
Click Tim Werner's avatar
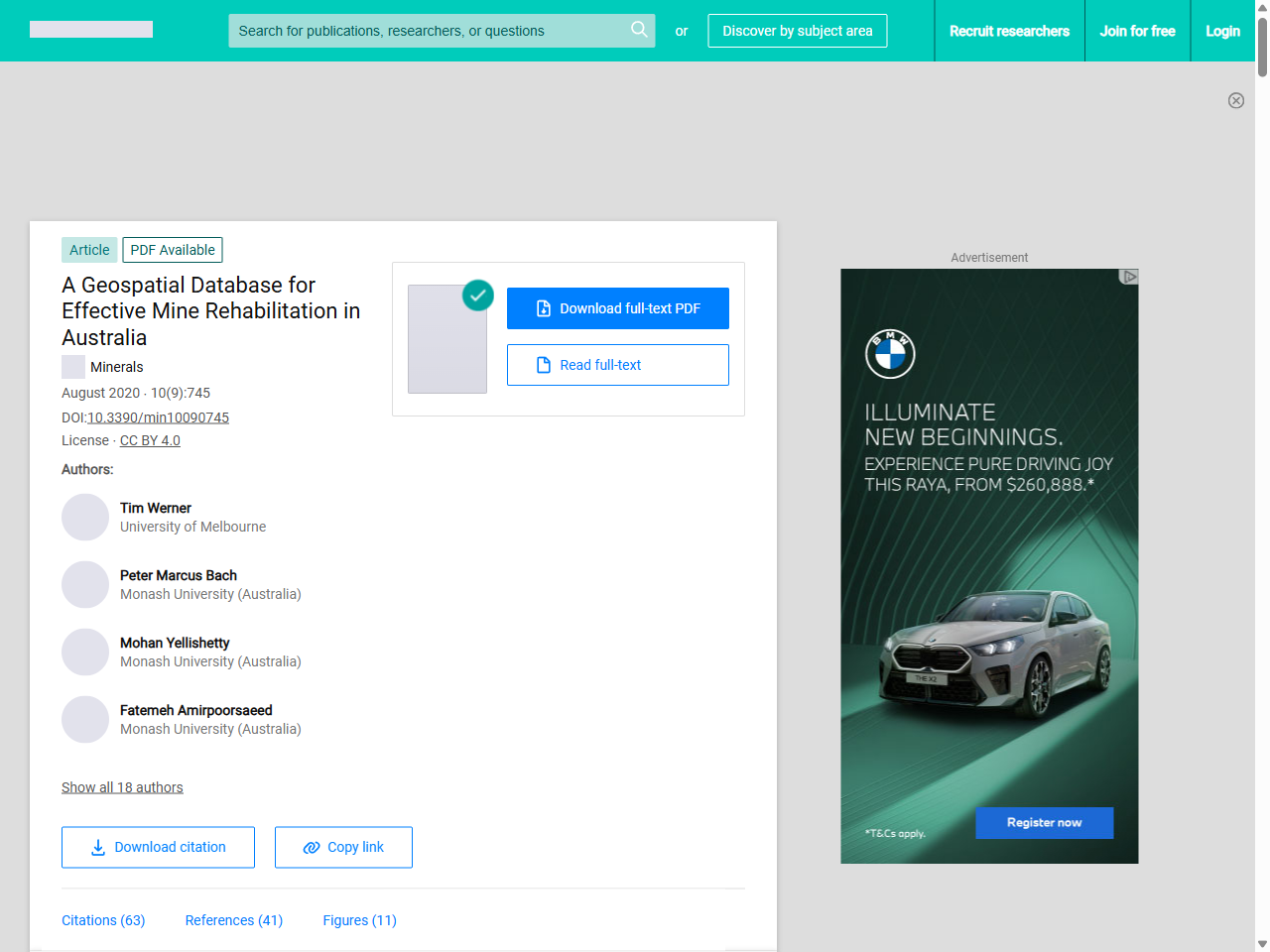[x=85, y=518]
